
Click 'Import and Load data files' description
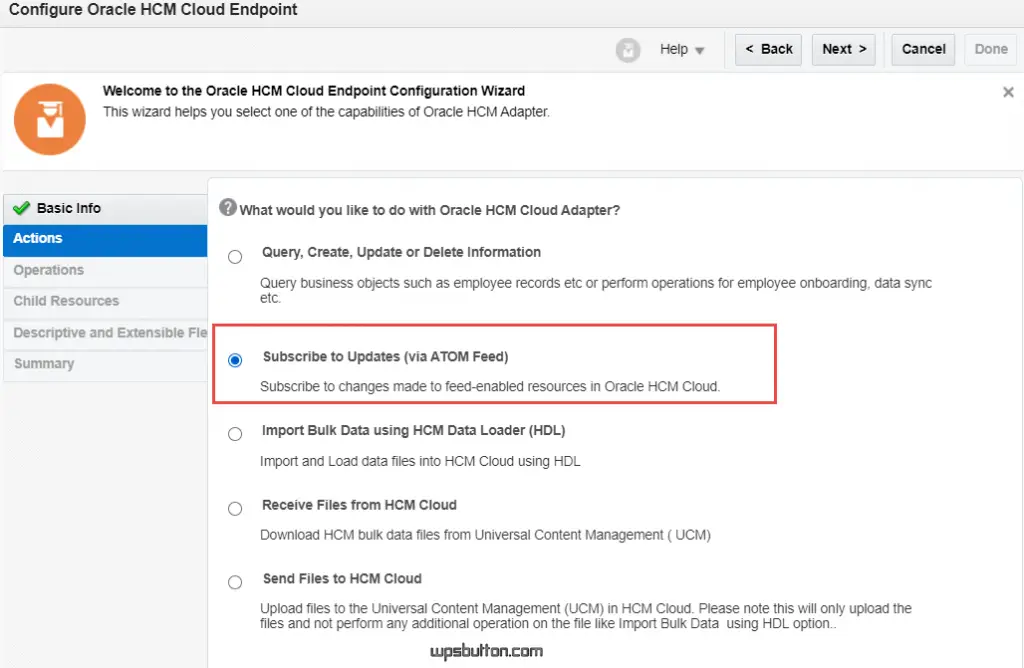point(420,461)
